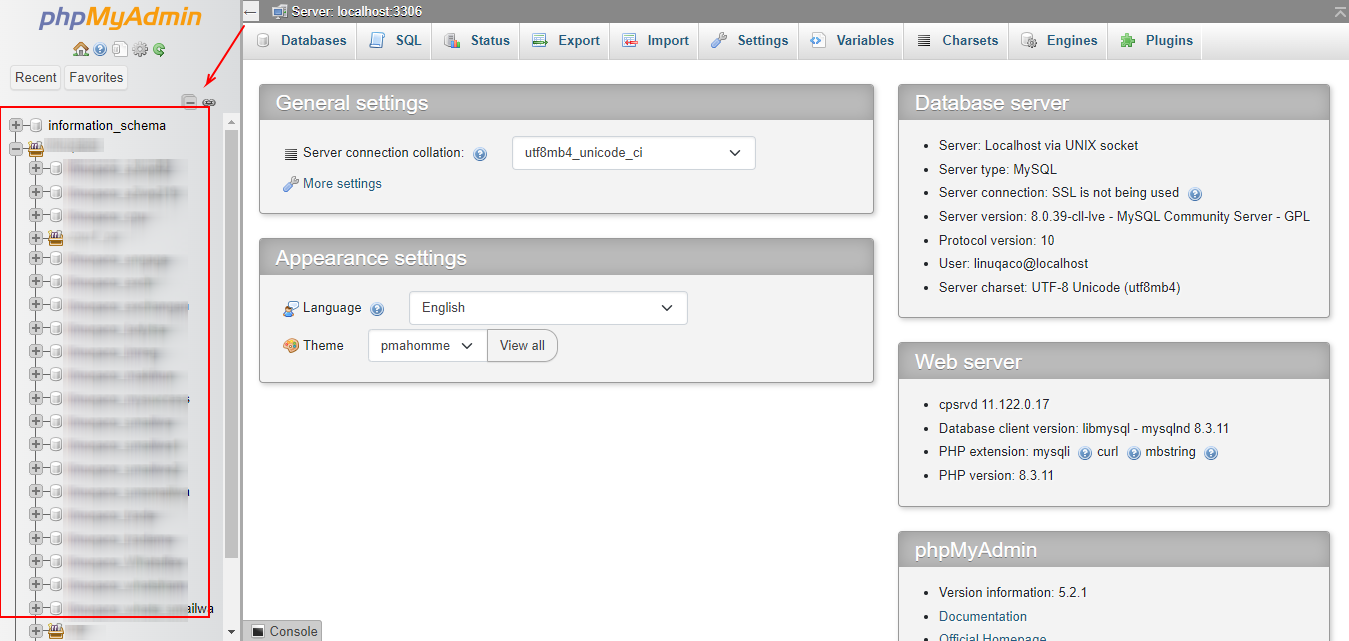Click 'Server charset: UTF-8 Unicode (utf8mb4)' text
Screen dimensions: 1349x641
(1060, 288)
